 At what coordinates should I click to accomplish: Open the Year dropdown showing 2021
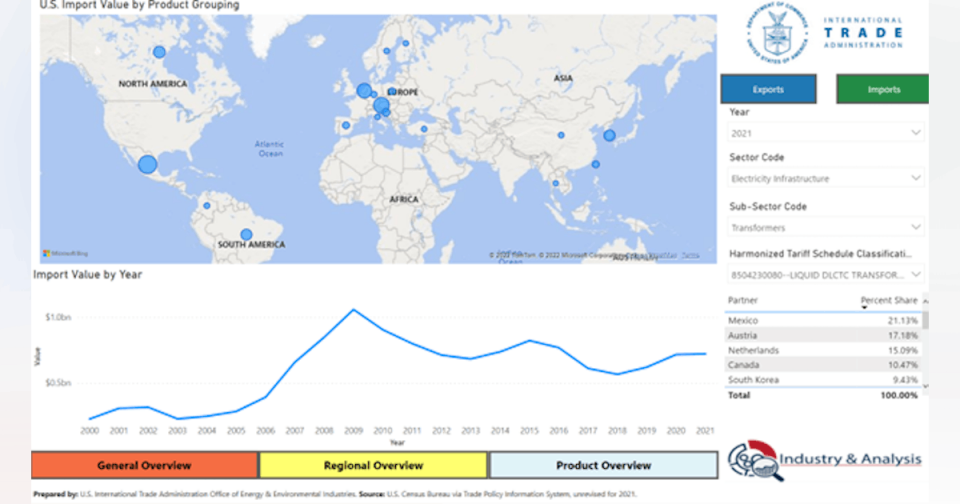pyautogui.click(x=826, y=133)
